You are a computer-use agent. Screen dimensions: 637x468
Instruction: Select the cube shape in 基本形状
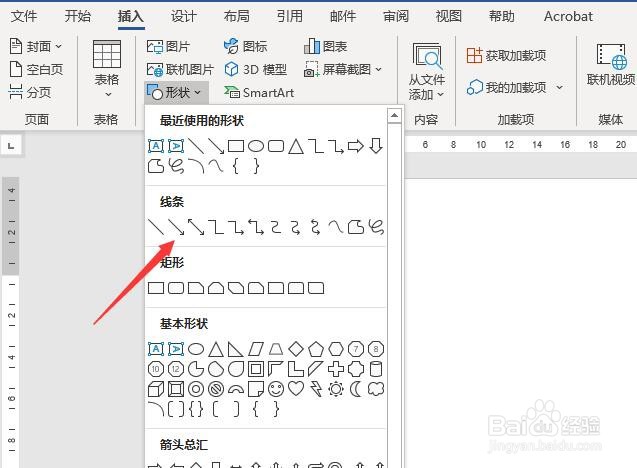pyautogui.click(x=156, y=389)
